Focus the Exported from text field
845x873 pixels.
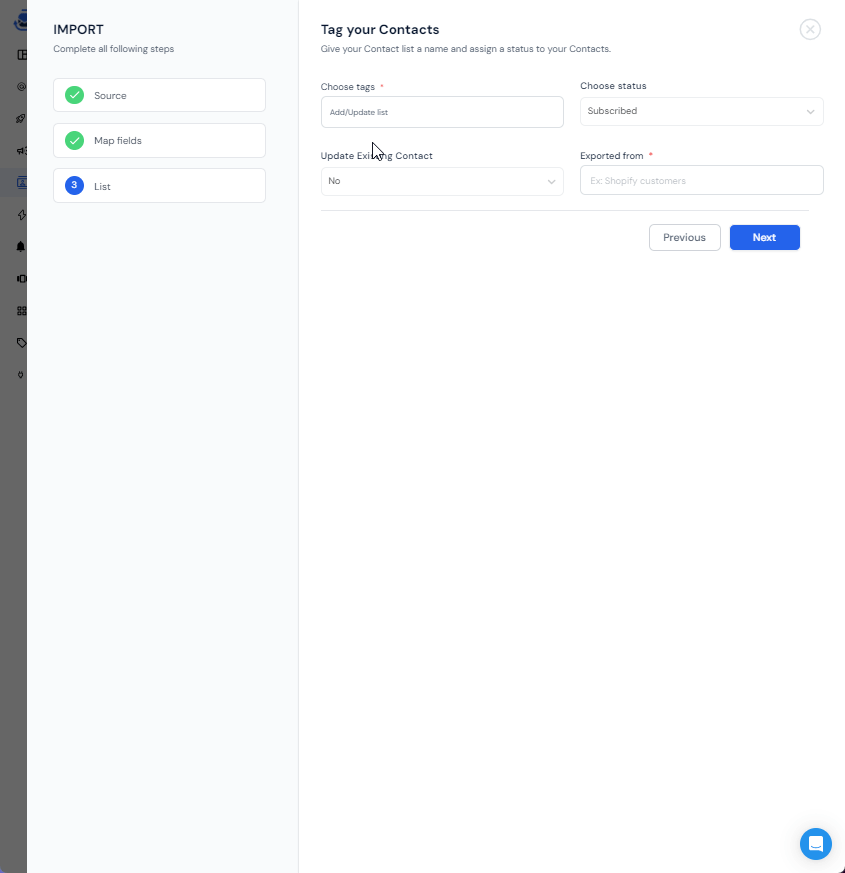(701, 181)
